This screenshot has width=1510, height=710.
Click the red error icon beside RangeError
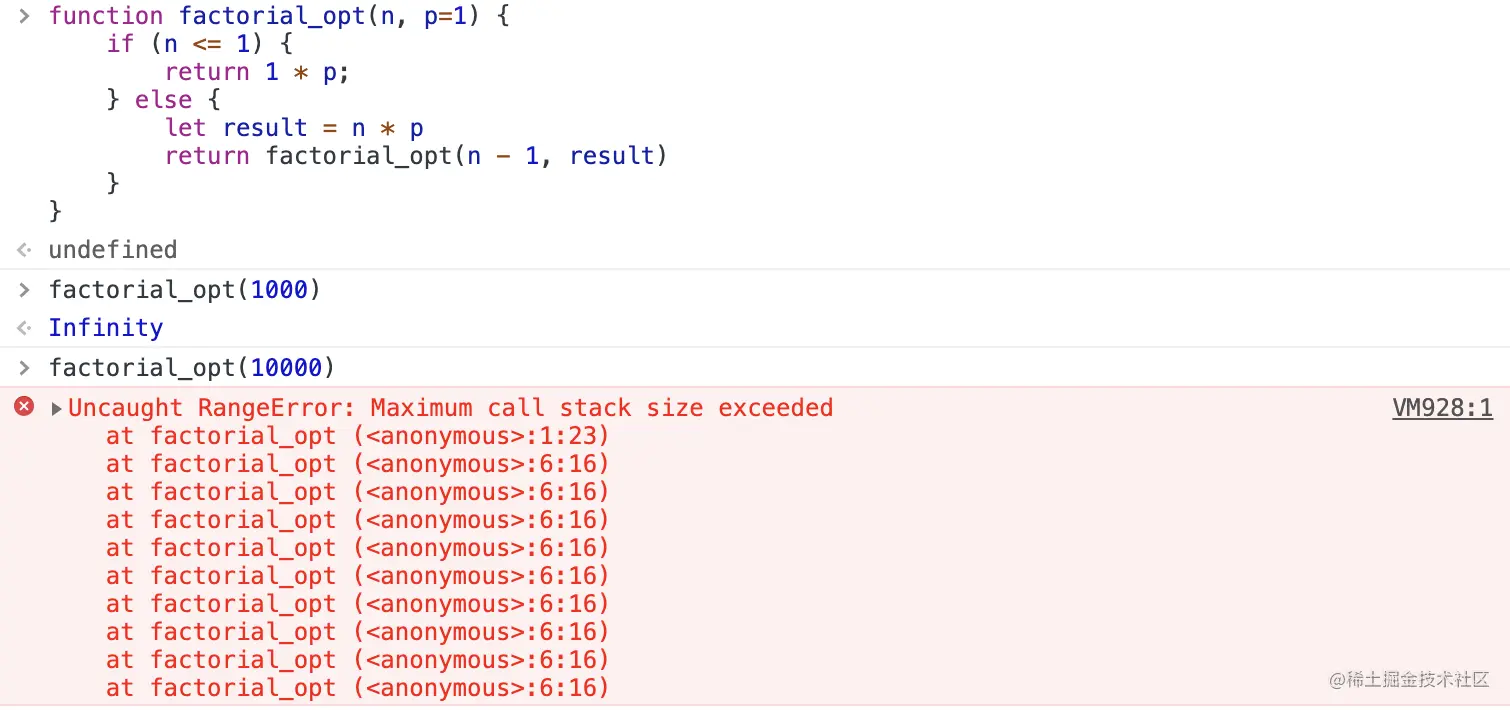pyautogui.click(x=24, y=406)
